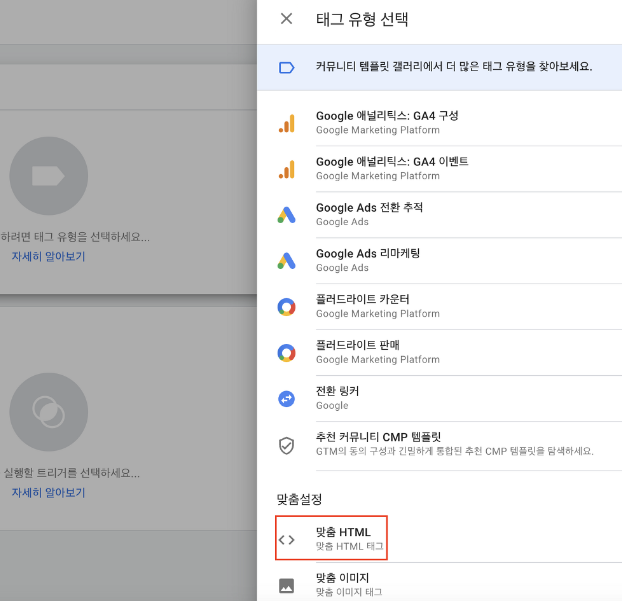The image size is (622, 601).
Task: Open 자세히 알아보기 link under trigger
Action: click(48, 493)
